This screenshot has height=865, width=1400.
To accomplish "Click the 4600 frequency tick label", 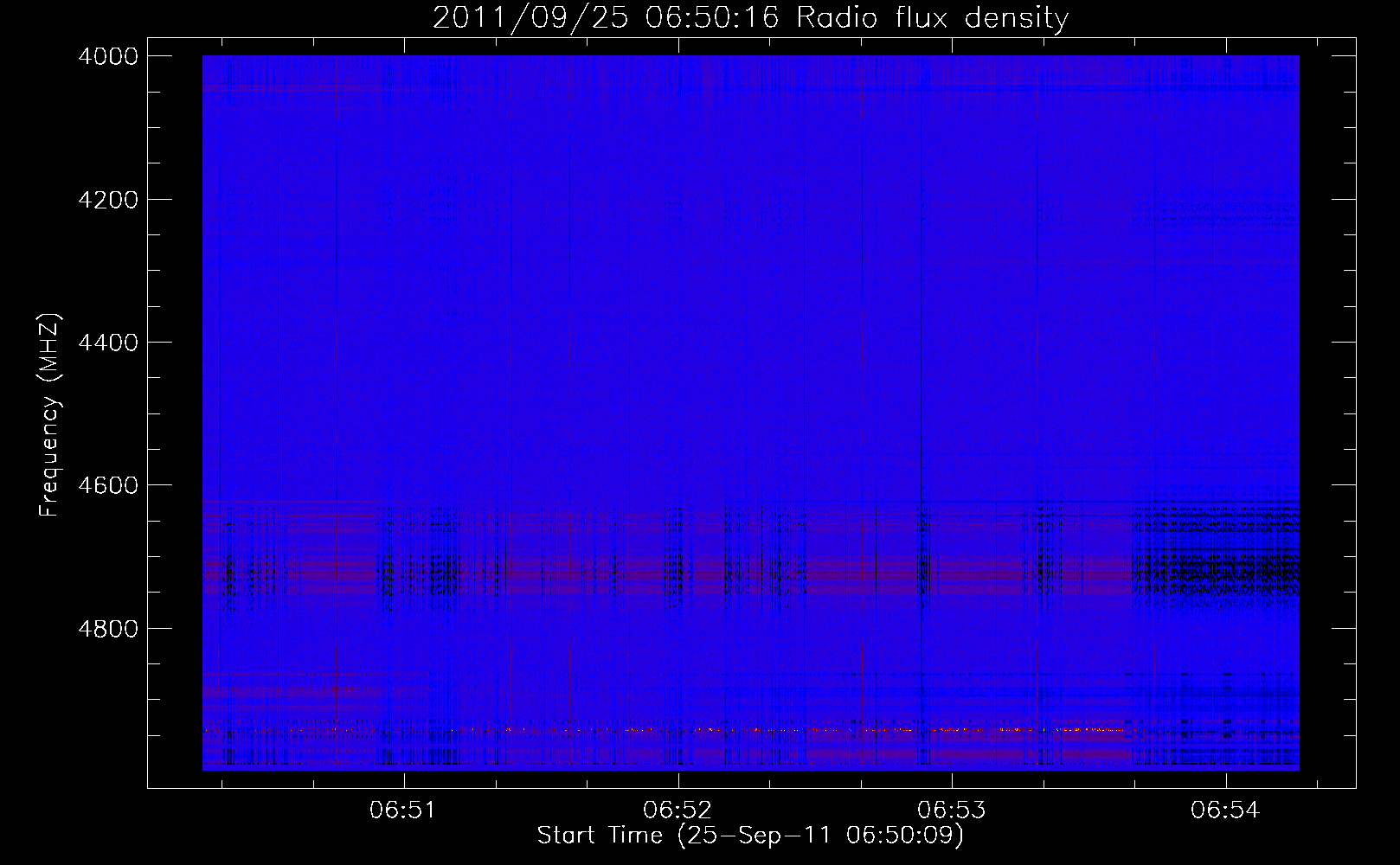I will (x=108, y=485).
